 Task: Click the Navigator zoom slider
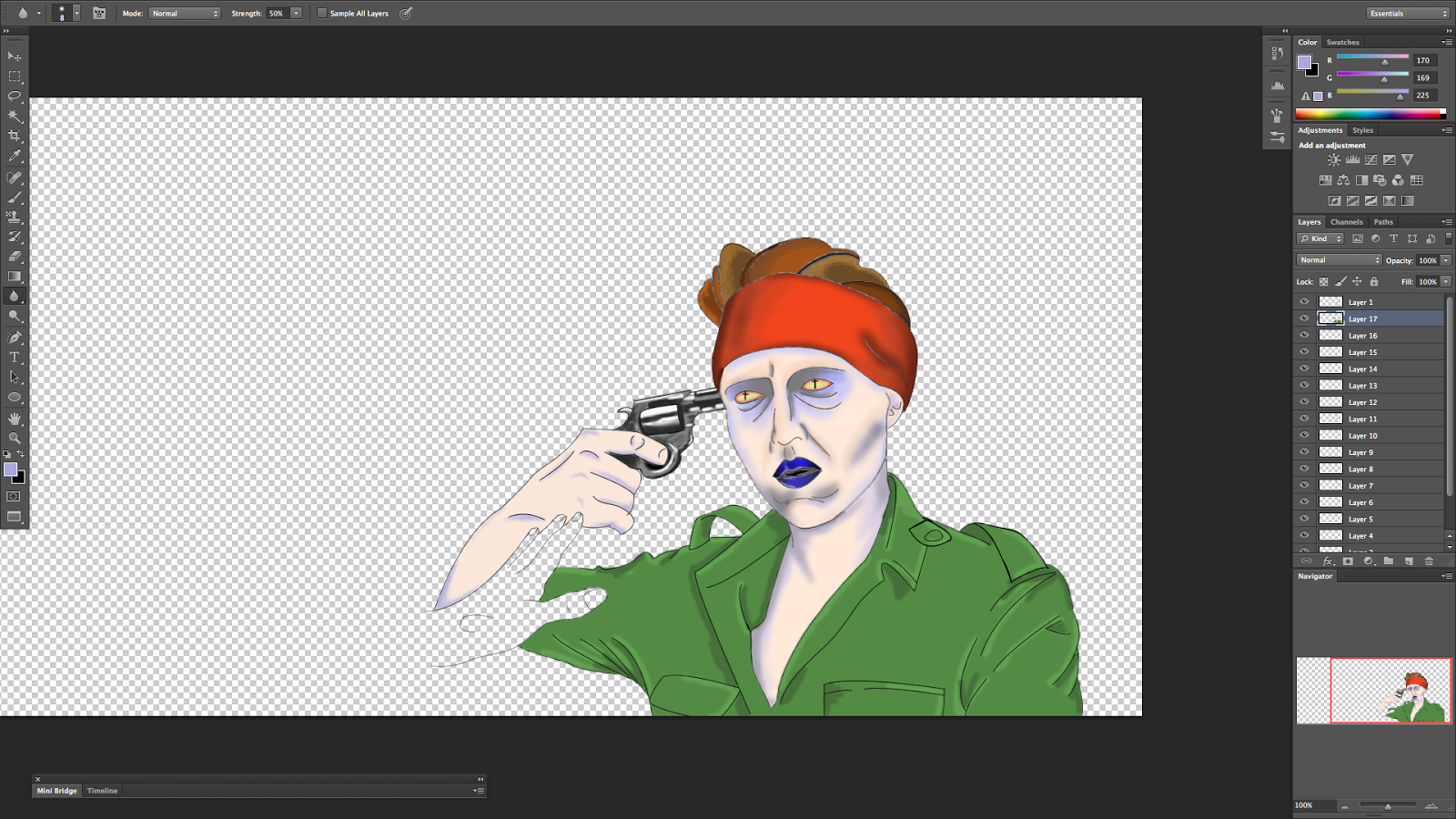[1388, 805]
